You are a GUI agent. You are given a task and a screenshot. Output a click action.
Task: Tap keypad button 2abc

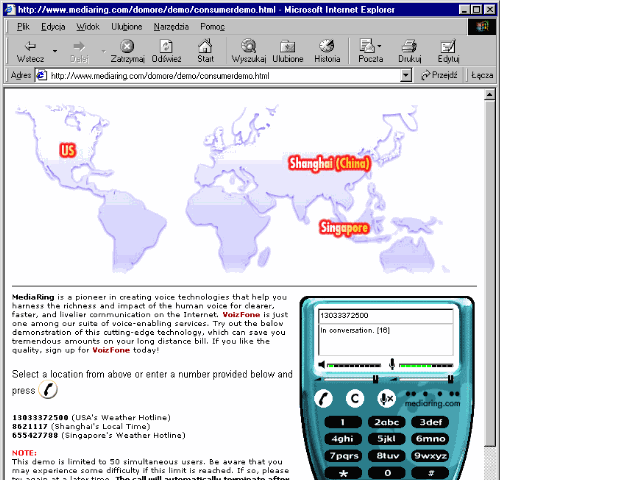387,422
